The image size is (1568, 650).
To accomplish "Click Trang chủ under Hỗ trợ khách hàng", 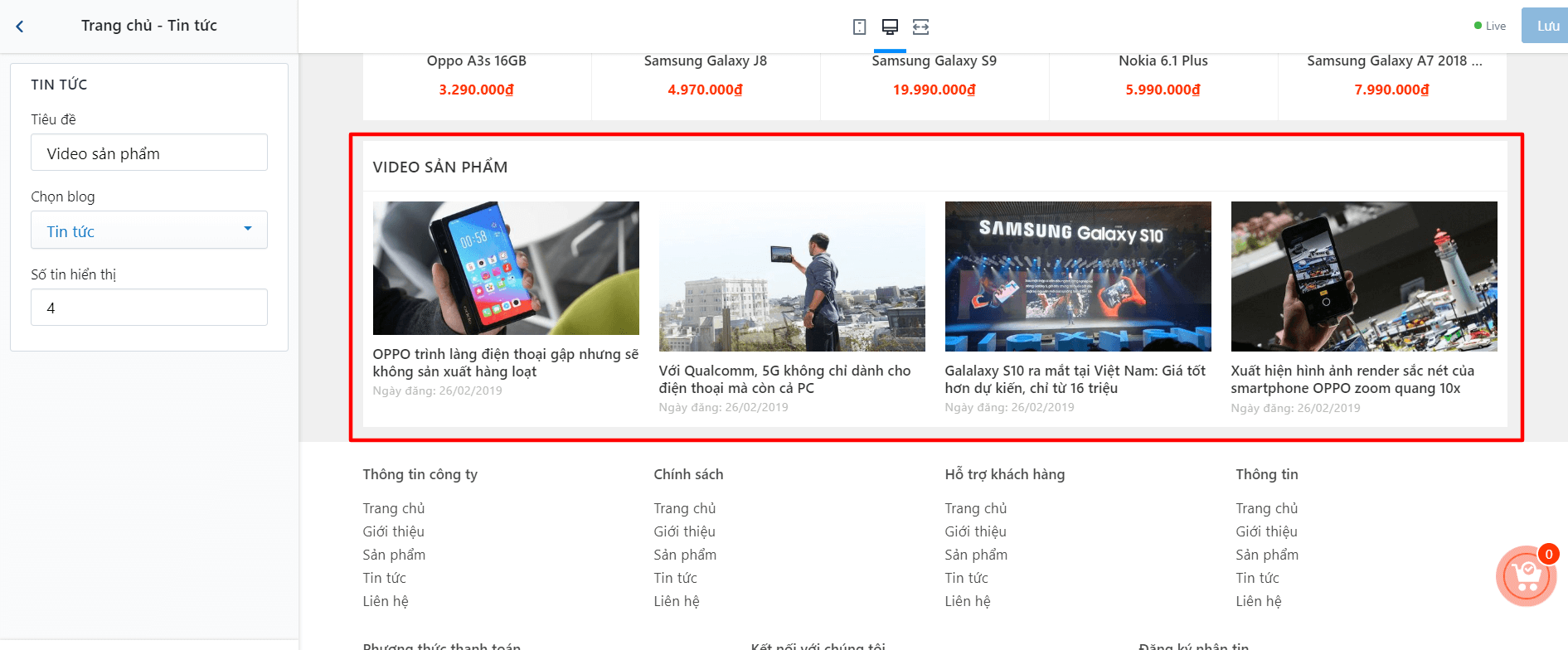I will pos(976,508).
